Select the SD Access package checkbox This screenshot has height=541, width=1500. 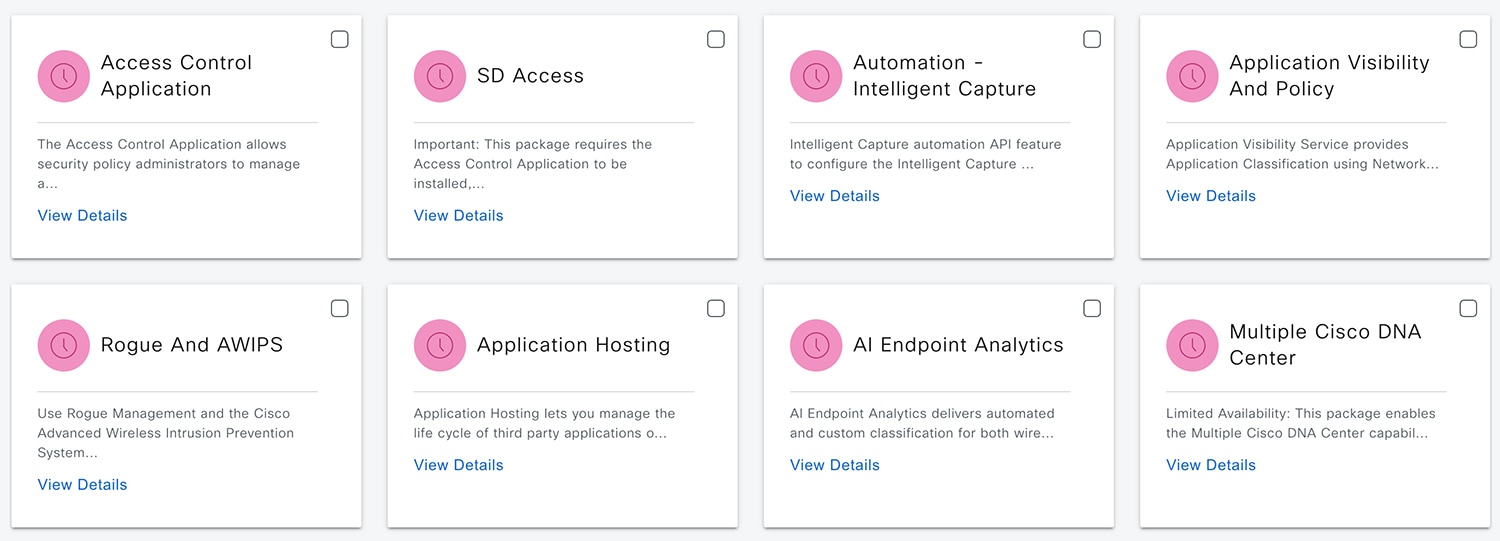click(x=716, y=39)
